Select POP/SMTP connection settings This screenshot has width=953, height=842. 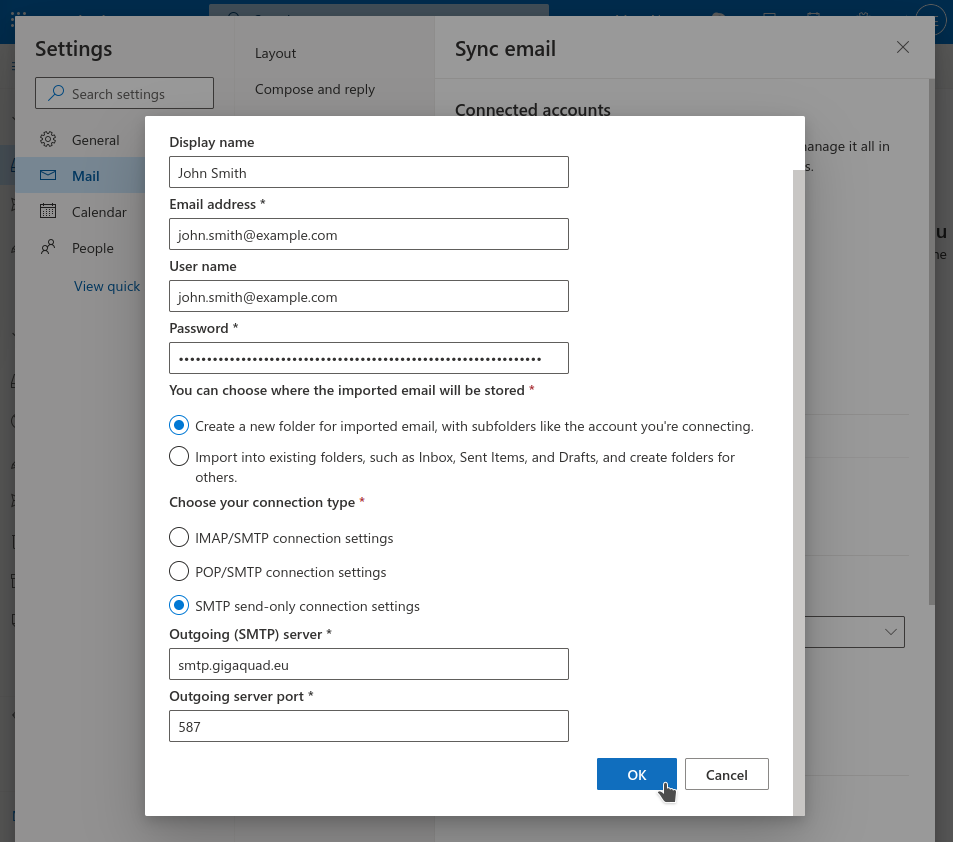179,571
